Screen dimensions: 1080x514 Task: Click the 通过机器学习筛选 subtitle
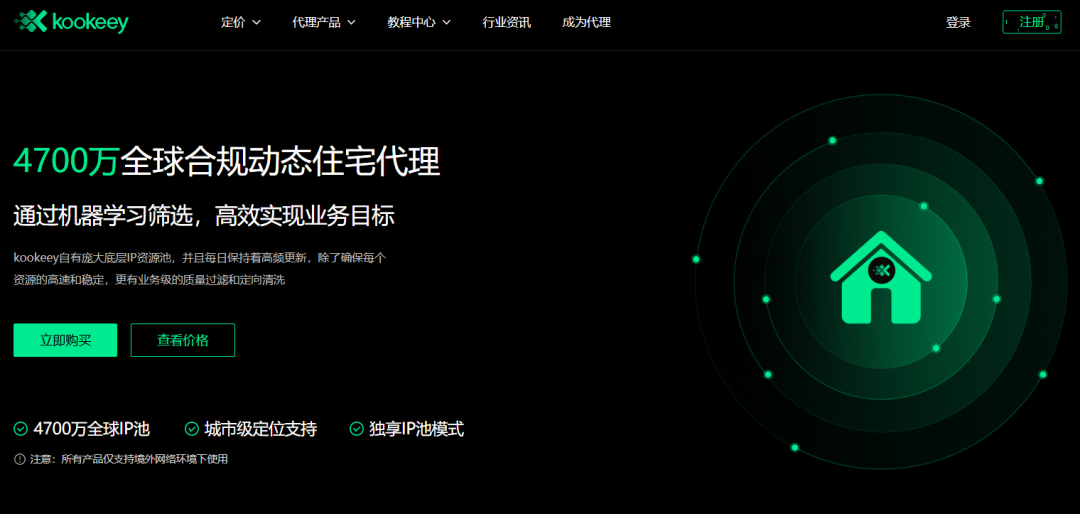204,216
